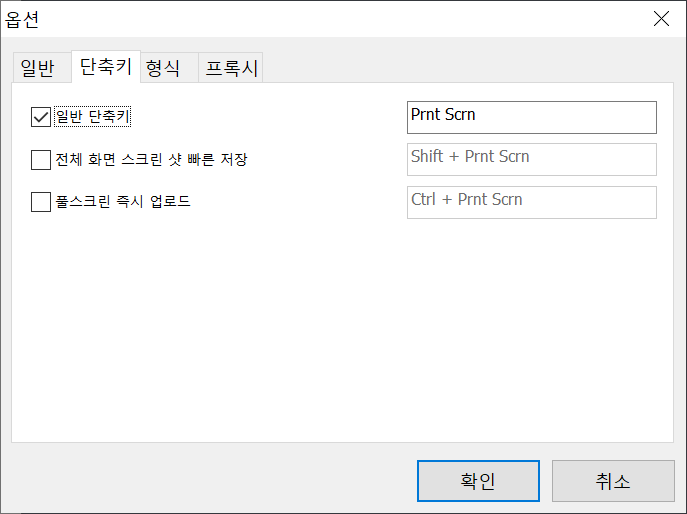687x514 pixels.
Task: Confirm with the 확인 button
Action: [x=478, y=481]
